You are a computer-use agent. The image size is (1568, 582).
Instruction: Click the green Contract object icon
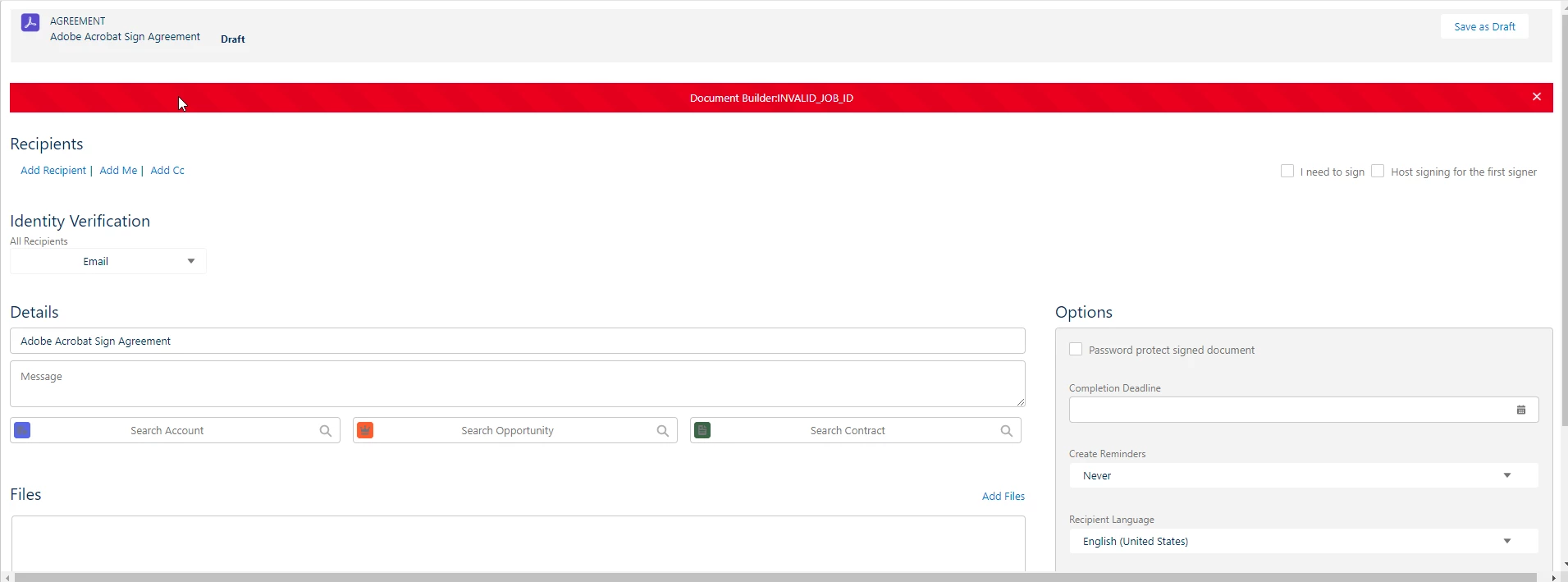702,430
